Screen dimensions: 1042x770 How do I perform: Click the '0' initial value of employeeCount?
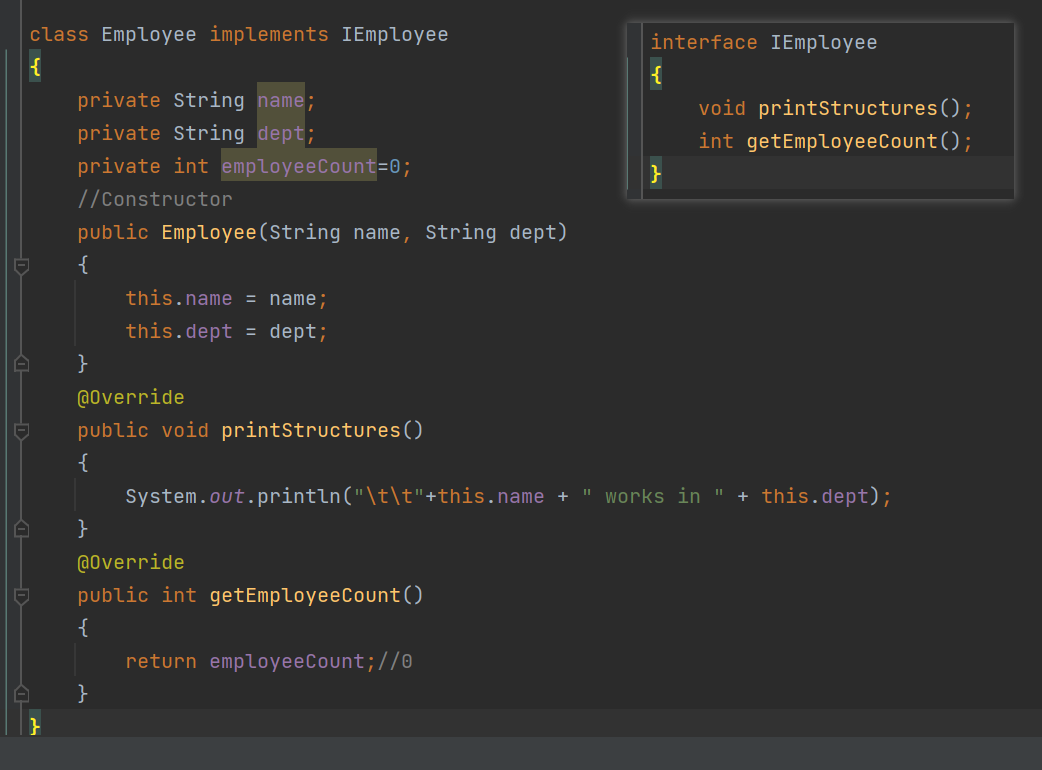[395, 166]
